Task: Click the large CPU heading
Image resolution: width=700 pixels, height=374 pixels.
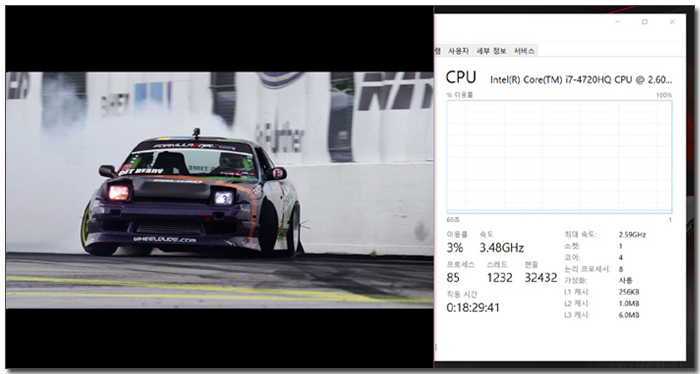Action: [461, 78]
